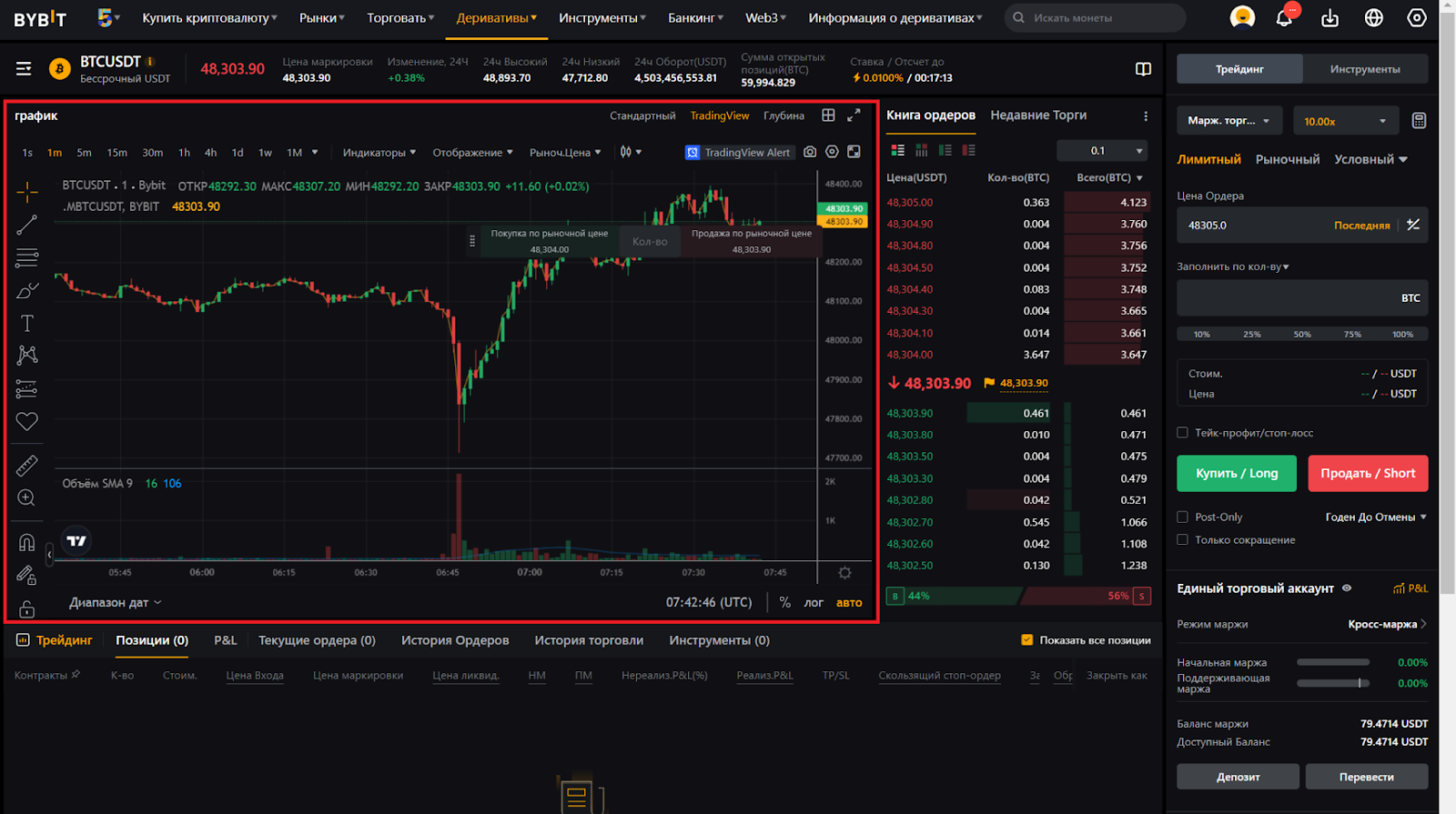The height and width of the screenshot is (814, 1456).
Task: Lock all drawing tools
Action: pos(27,608)
